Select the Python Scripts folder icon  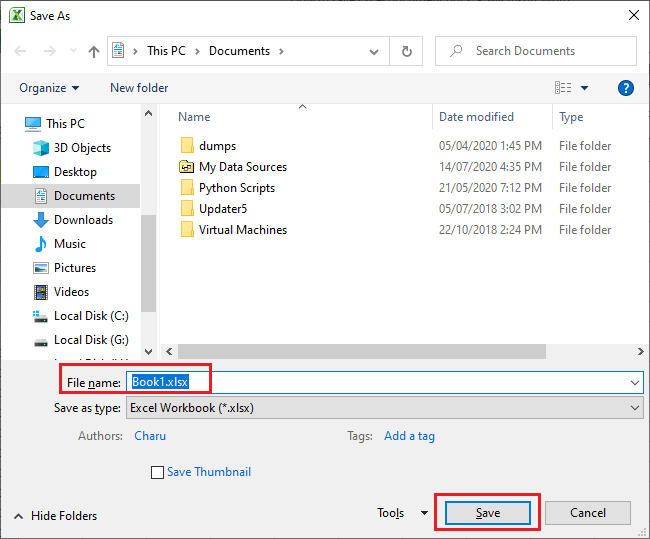187,187
